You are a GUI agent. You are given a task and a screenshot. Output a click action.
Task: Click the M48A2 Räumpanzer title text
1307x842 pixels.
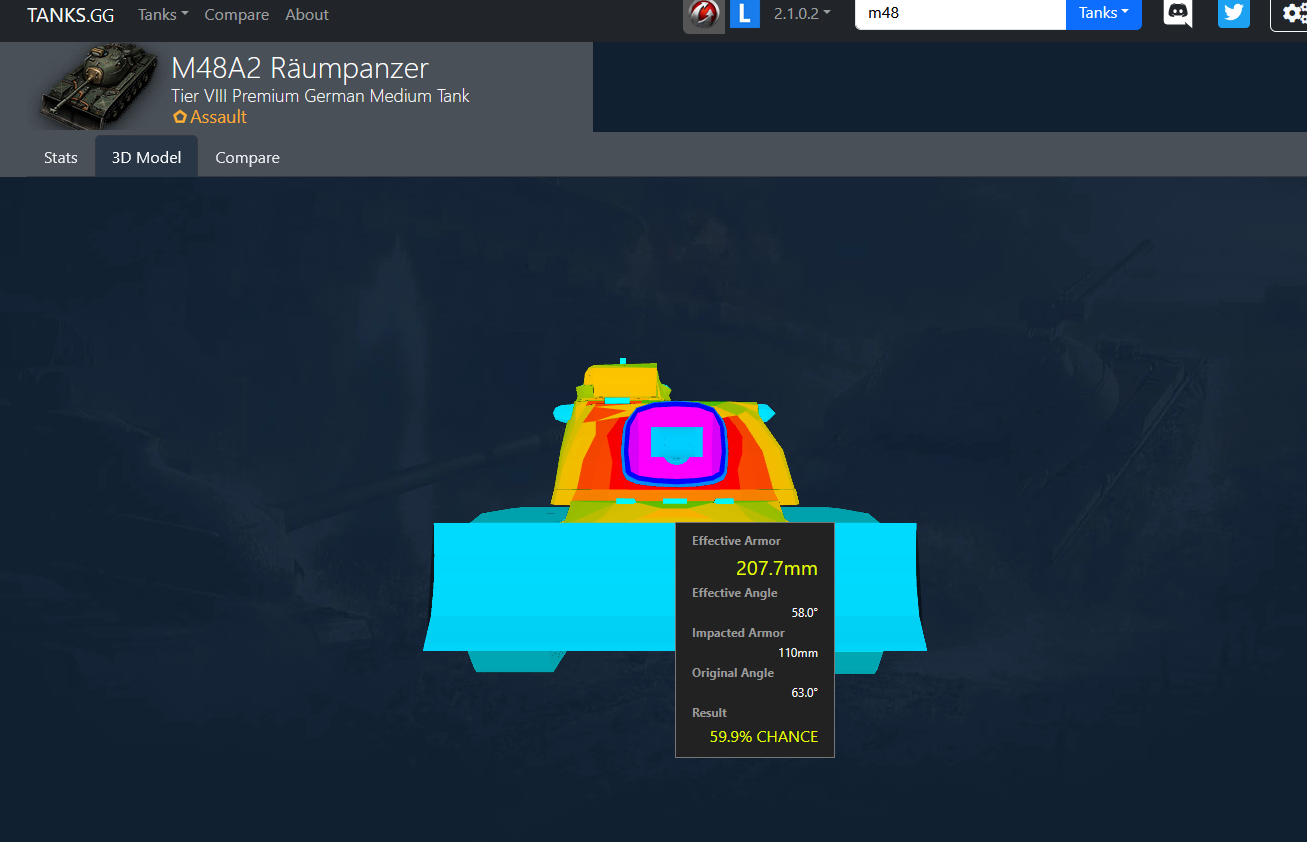(300, 68)
